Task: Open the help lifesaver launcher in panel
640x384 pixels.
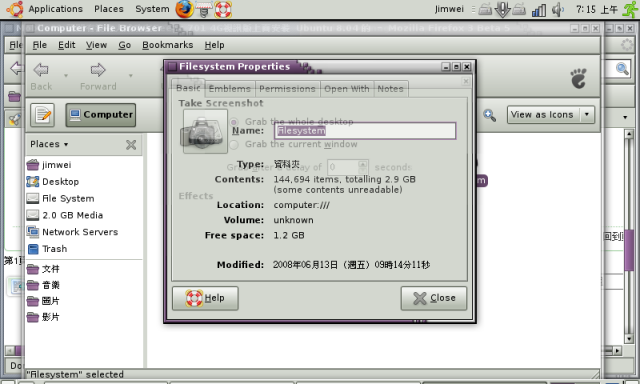Action: pyautogui.click(x=223, y=9)
